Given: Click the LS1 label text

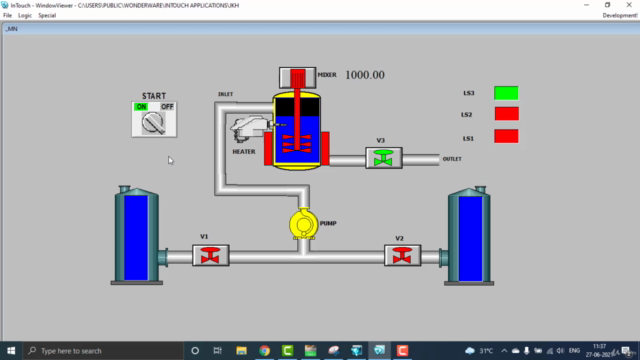Looking at the screenshot, I should click(x=468, y=139).
